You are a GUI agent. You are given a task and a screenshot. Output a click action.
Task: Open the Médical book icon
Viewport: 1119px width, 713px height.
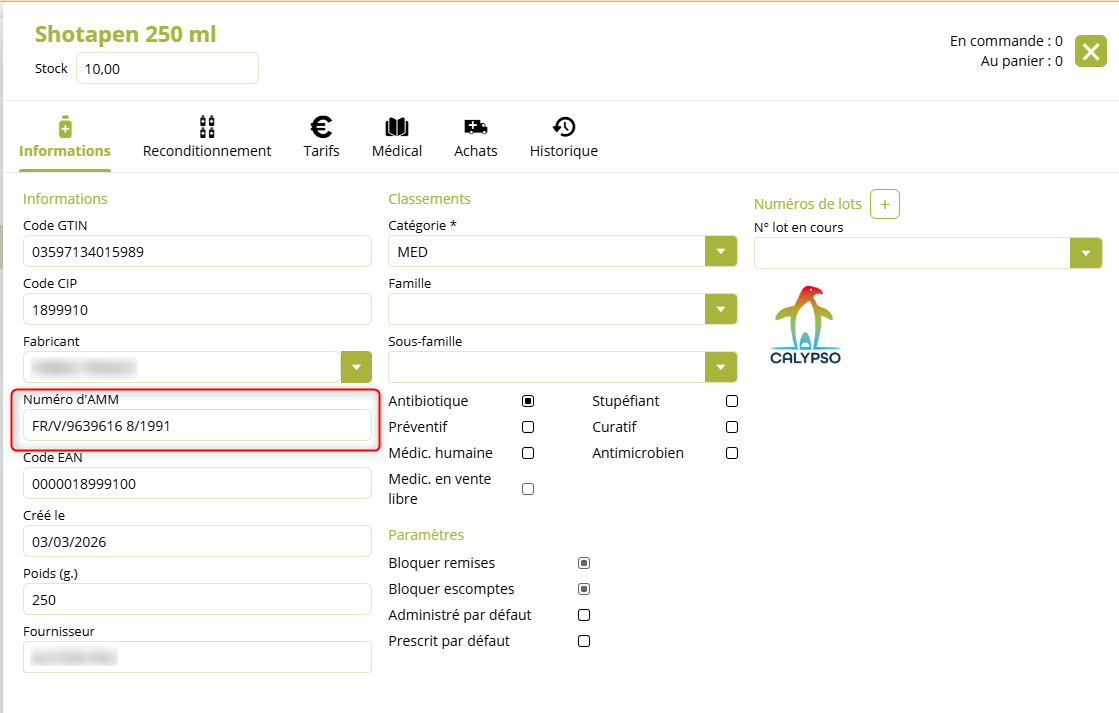397,127
